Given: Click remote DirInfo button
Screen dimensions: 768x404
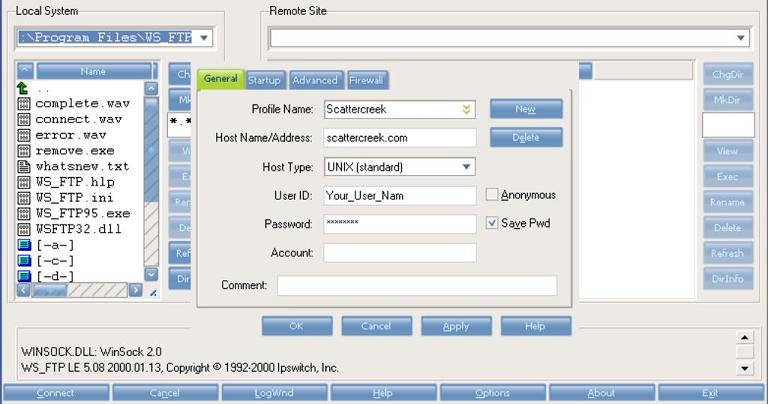Looking at the screenshot, I should click(728, 279).
